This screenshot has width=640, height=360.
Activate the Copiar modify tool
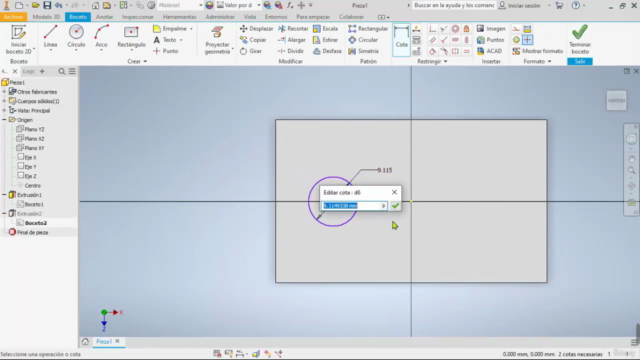pyautogui.click(x=253, y=40)
